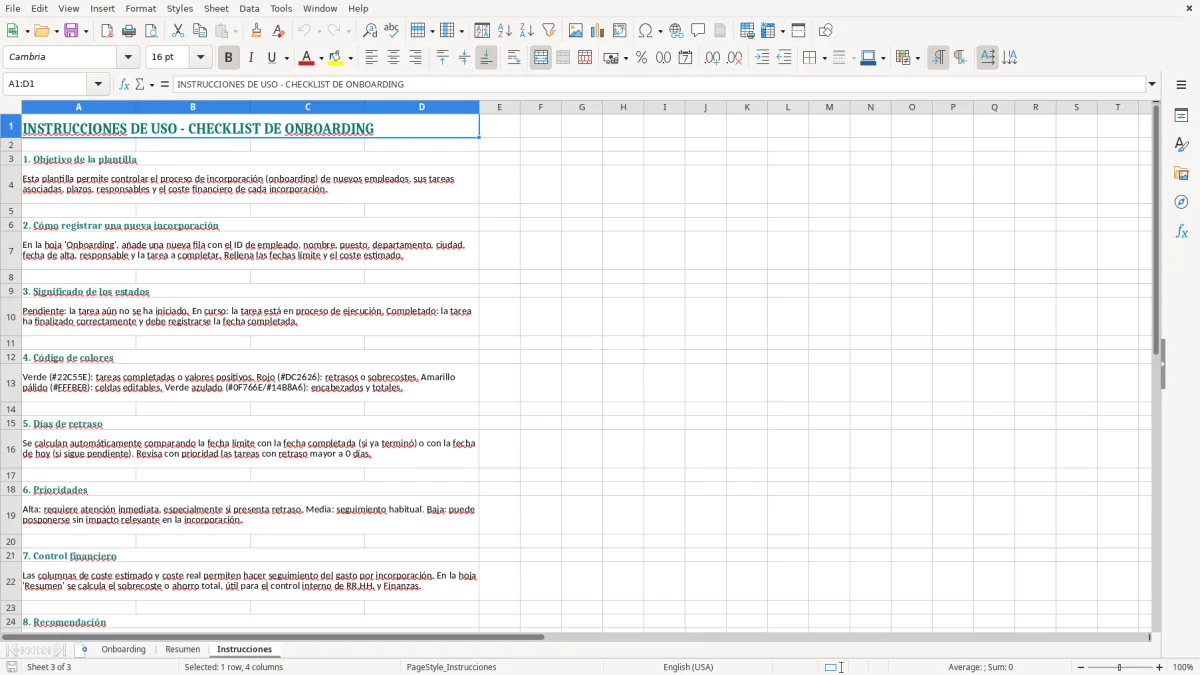Open the Find & Replace tool
The height and width of the screenshot is (675, 1200).
pyautogui.click(x=370, y=31)
